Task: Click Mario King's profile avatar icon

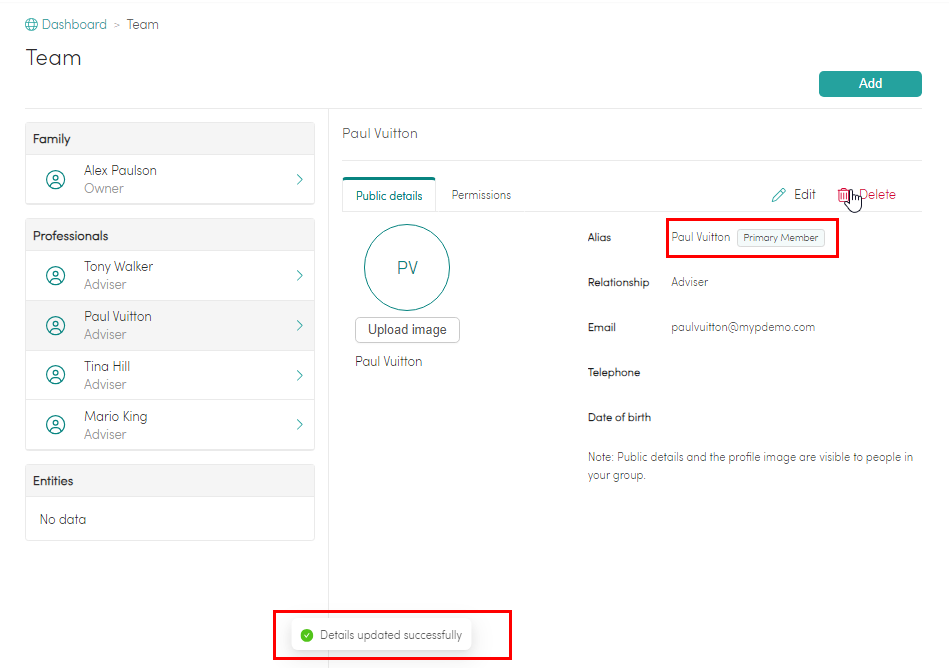Action: click(x=56, y=425)
